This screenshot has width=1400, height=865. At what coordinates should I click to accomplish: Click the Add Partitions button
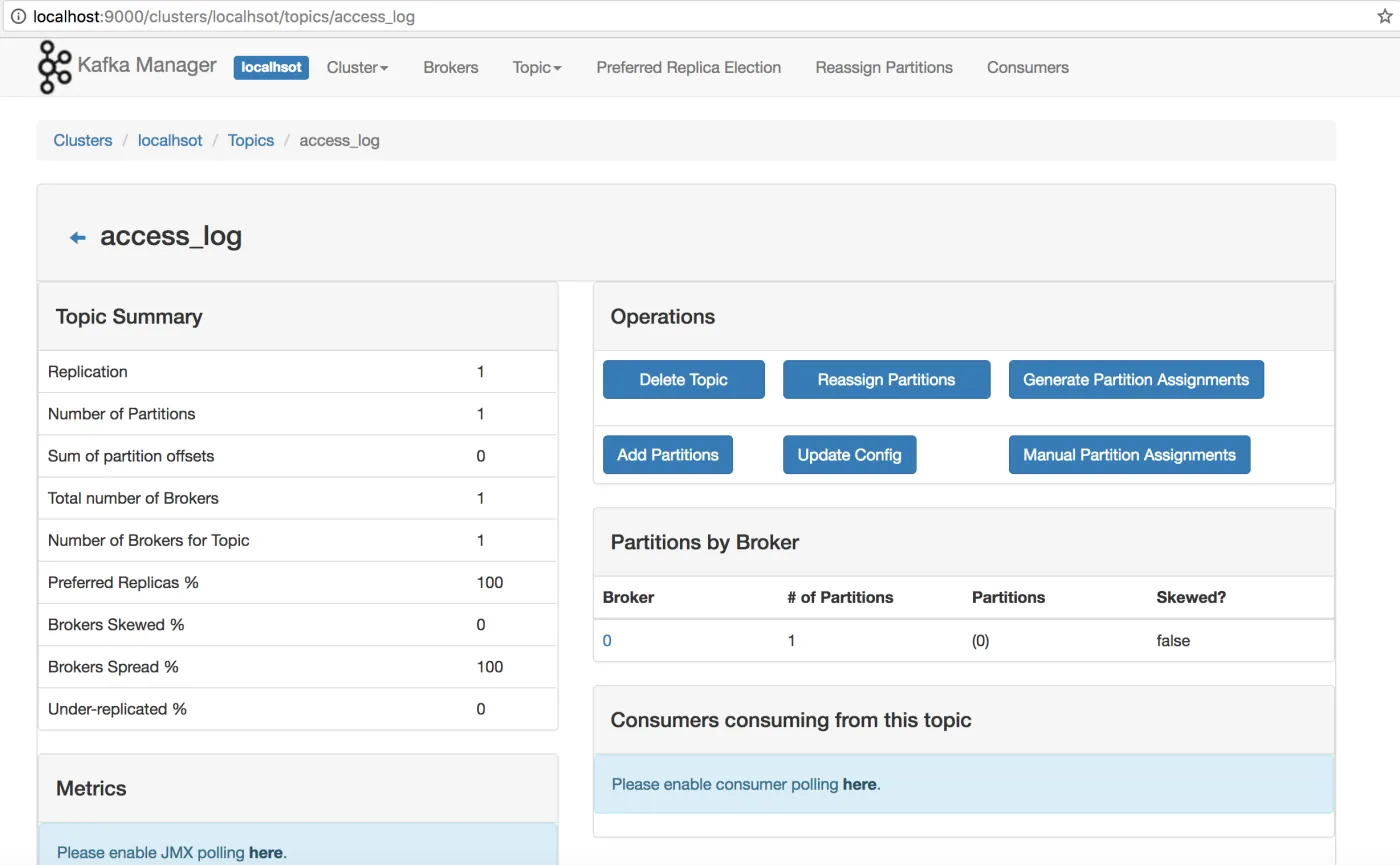click(x=668, y=455)
